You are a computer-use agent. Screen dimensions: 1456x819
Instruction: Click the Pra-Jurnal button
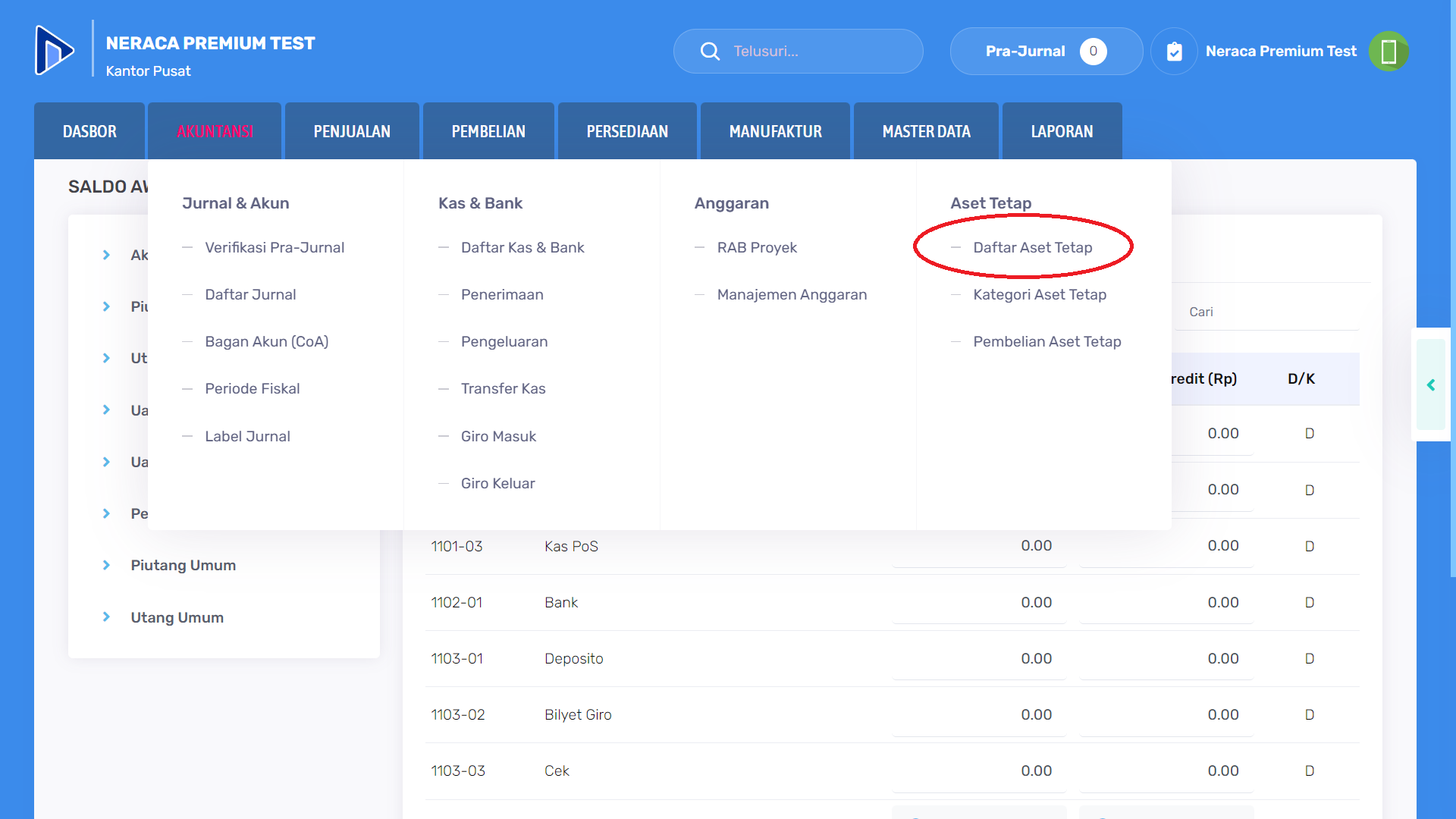pyautogui.click(x=1046, y=51)
